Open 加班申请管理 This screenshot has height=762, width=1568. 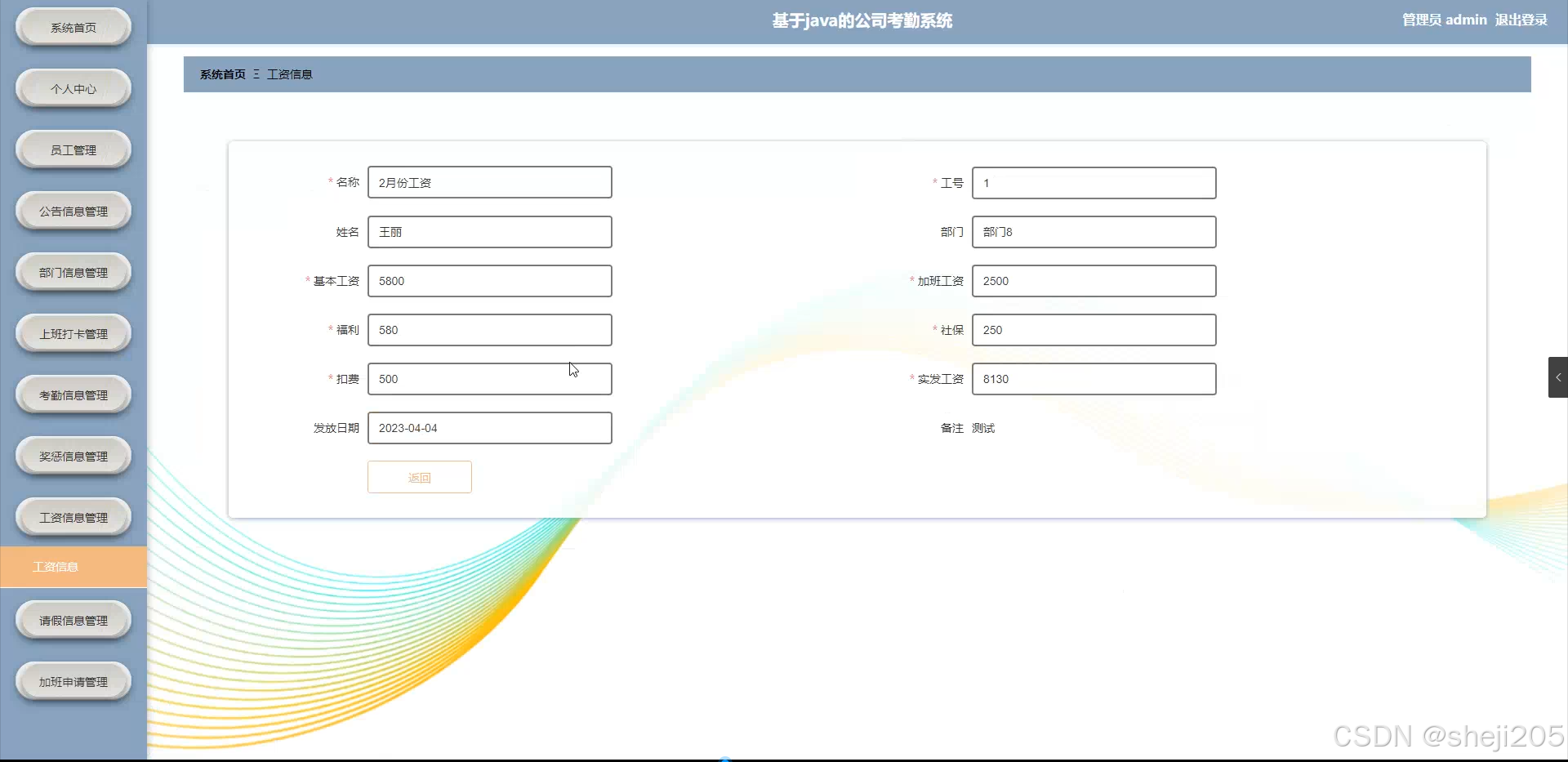[x=73, y=680]
